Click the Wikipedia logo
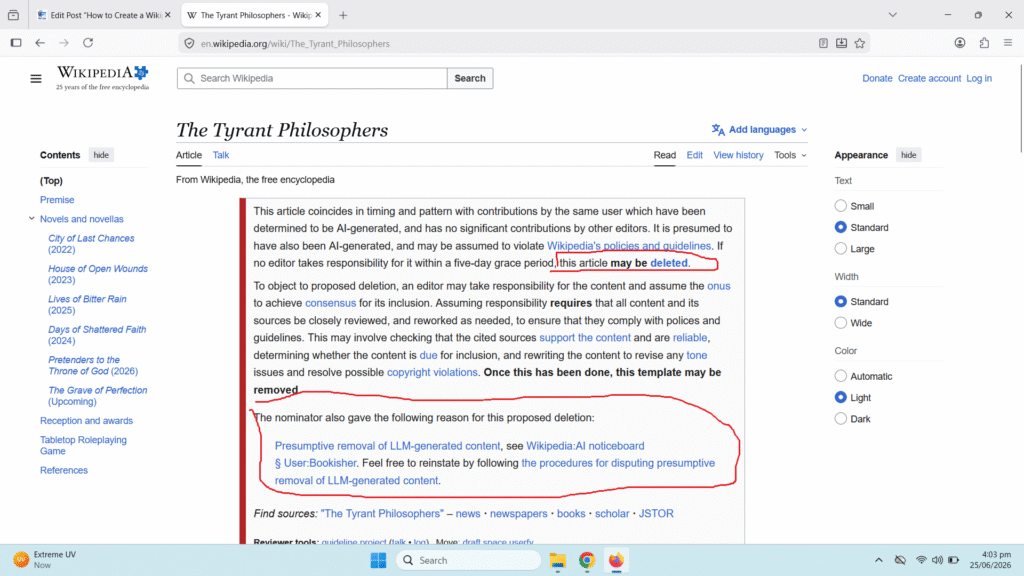 tap(103, 78)
